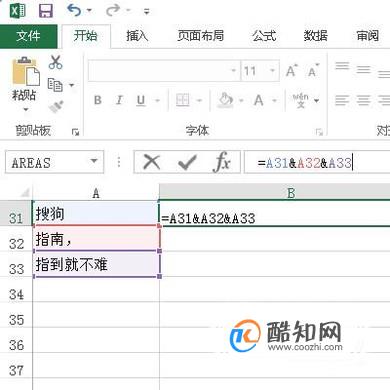Apply cell borders with the border icon

[182, 100]
